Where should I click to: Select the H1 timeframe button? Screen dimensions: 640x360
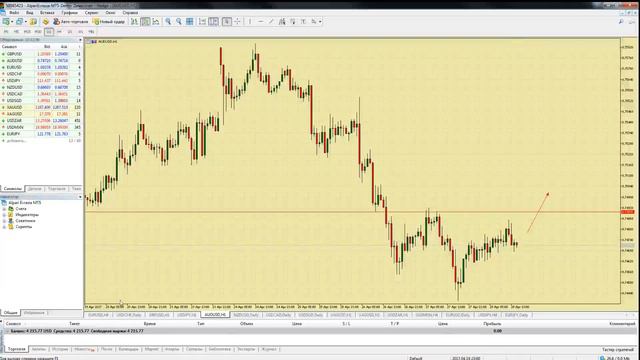(49, 31)
